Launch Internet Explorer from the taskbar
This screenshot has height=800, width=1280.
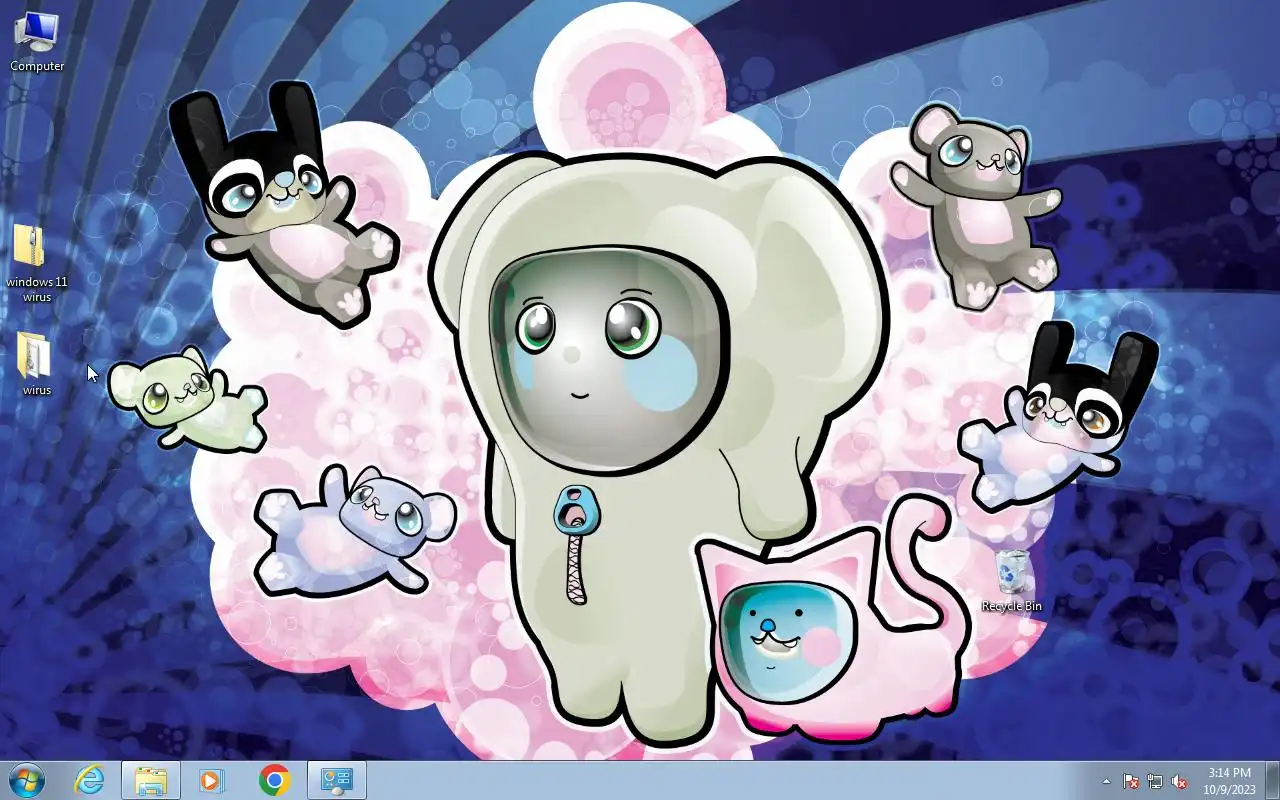click(x=90, y=780)
